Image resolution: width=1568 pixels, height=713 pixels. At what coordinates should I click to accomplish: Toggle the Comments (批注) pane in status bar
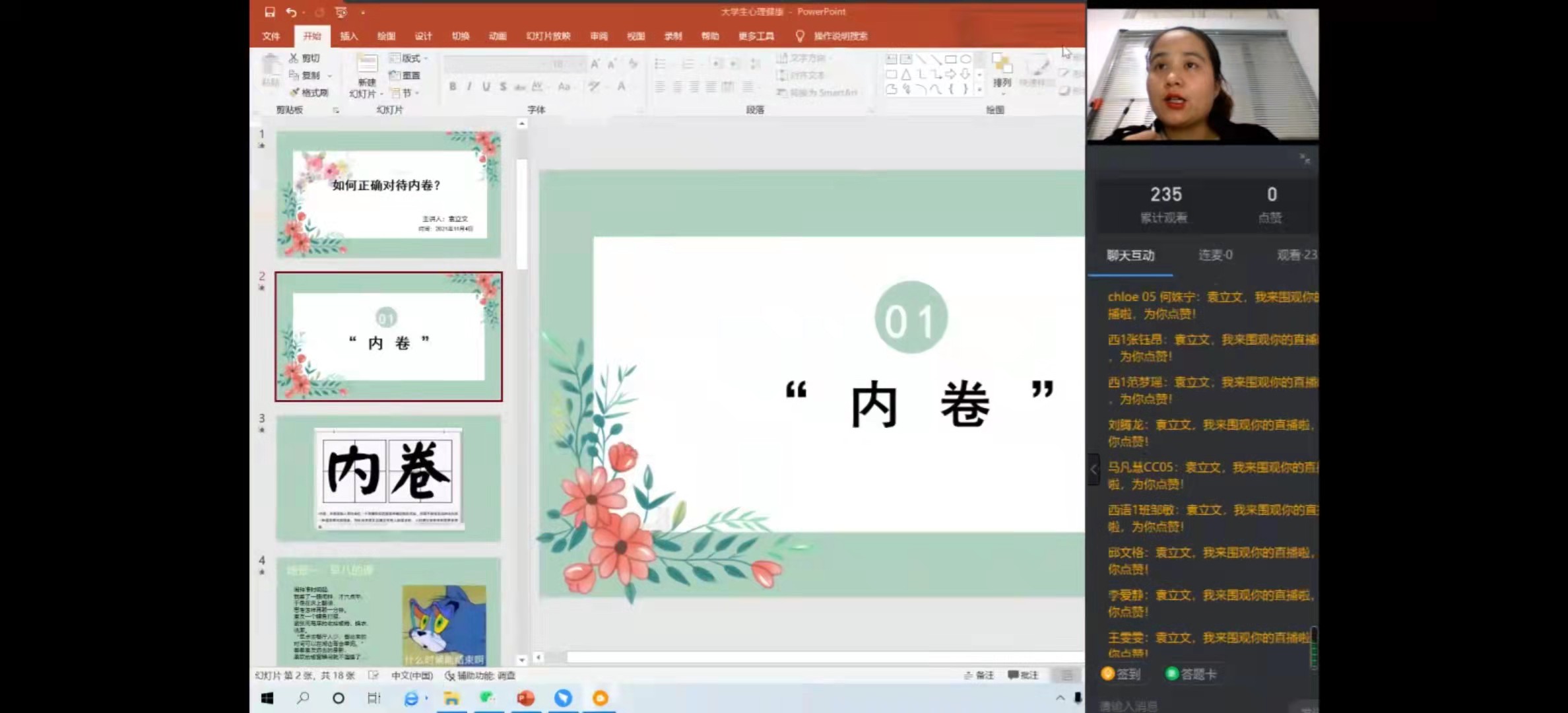[x=1023, y=675]
